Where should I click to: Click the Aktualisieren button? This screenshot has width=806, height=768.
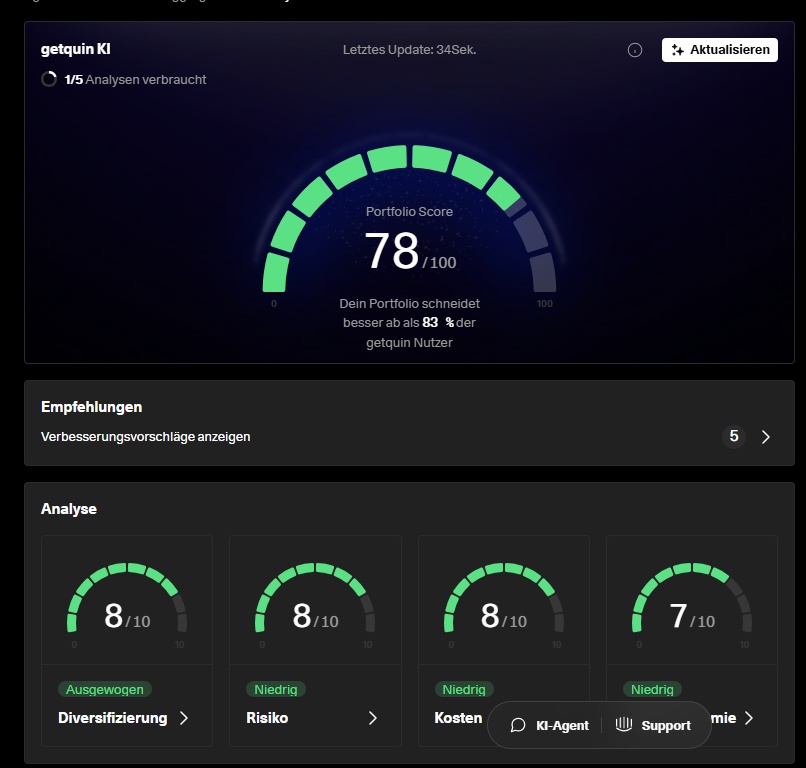720,50
